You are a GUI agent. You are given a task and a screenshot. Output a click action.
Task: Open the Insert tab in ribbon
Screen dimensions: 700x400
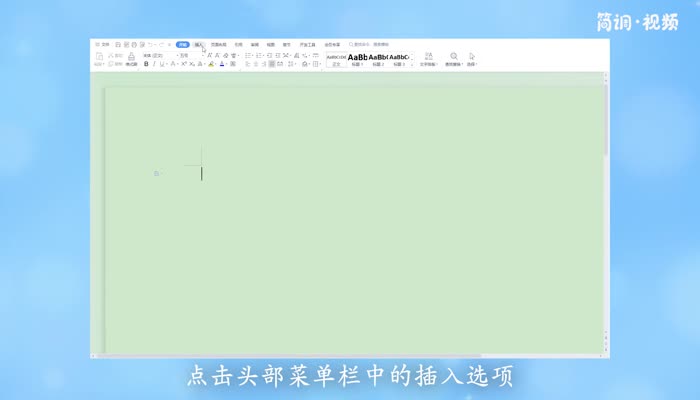click(199, 45)
